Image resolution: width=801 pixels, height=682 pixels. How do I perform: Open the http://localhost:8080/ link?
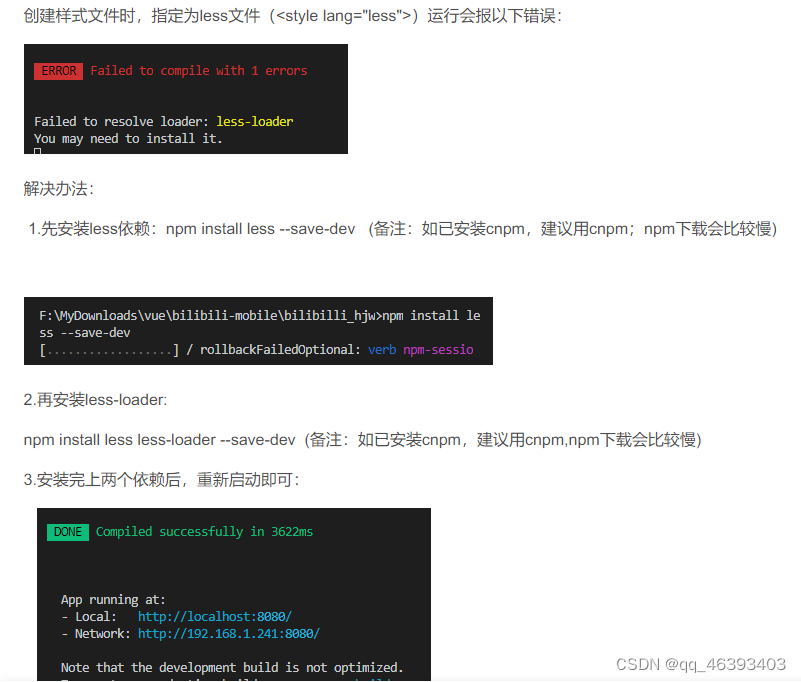(x=214, y=616)
